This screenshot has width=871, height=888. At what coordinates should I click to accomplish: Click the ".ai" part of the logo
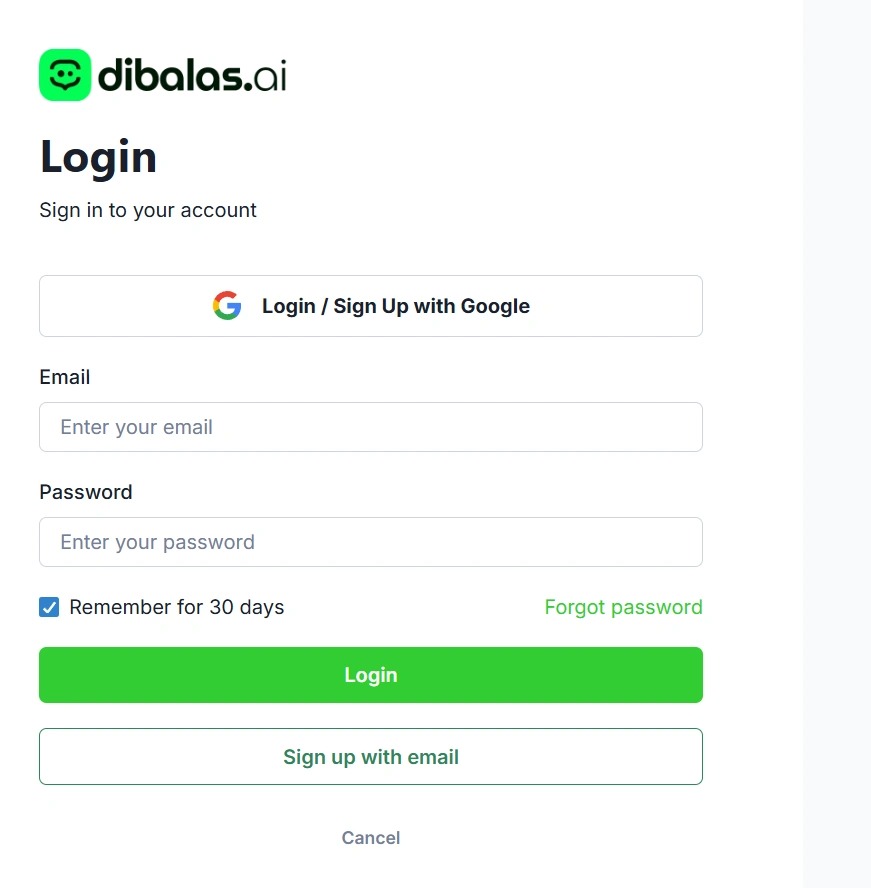(267, 76)
